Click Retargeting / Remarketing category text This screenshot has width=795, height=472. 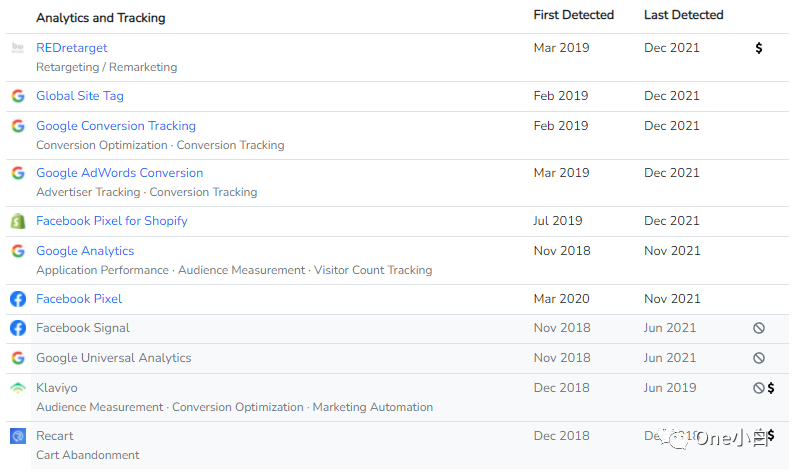106,67
